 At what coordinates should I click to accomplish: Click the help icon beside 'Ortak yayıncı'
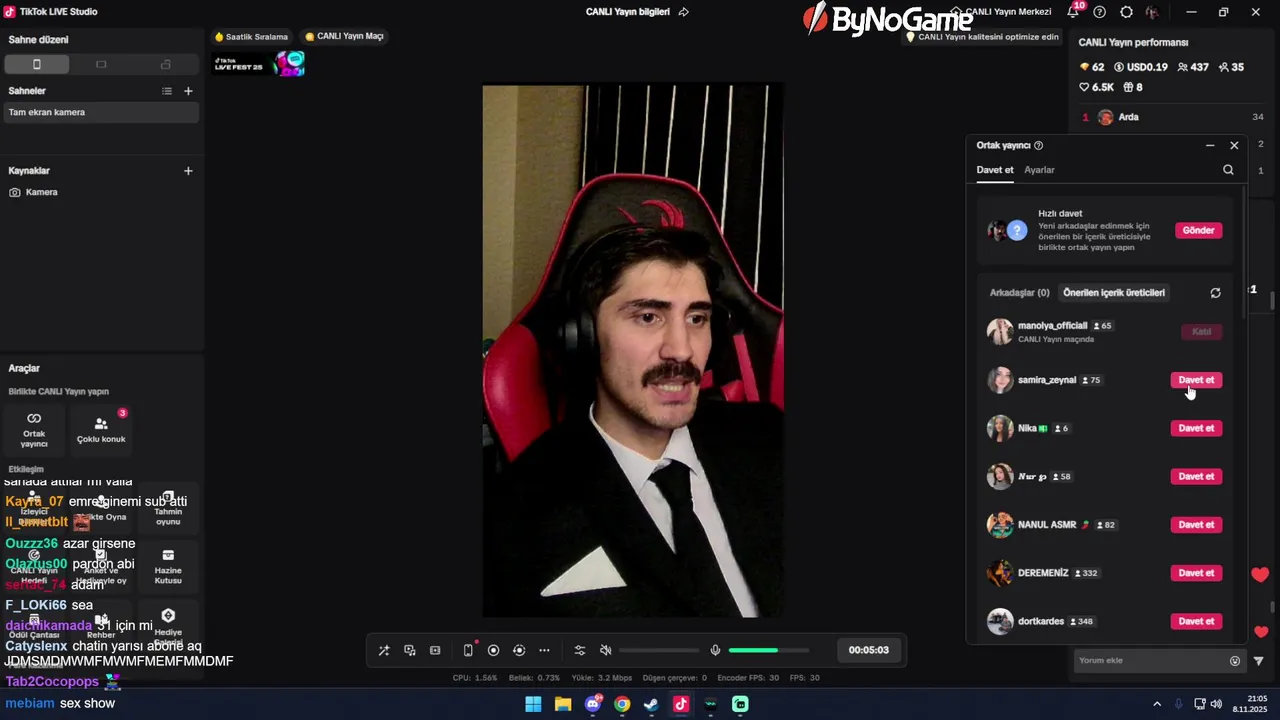click(x=1038, y=145)
